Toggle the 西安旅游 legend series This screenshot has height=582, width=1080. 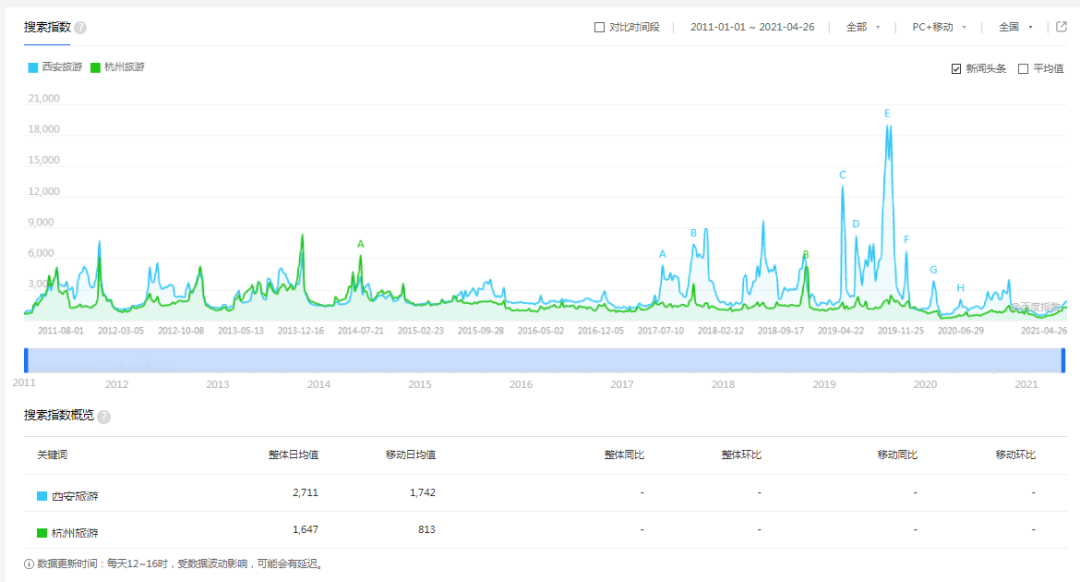pos(55,67)
